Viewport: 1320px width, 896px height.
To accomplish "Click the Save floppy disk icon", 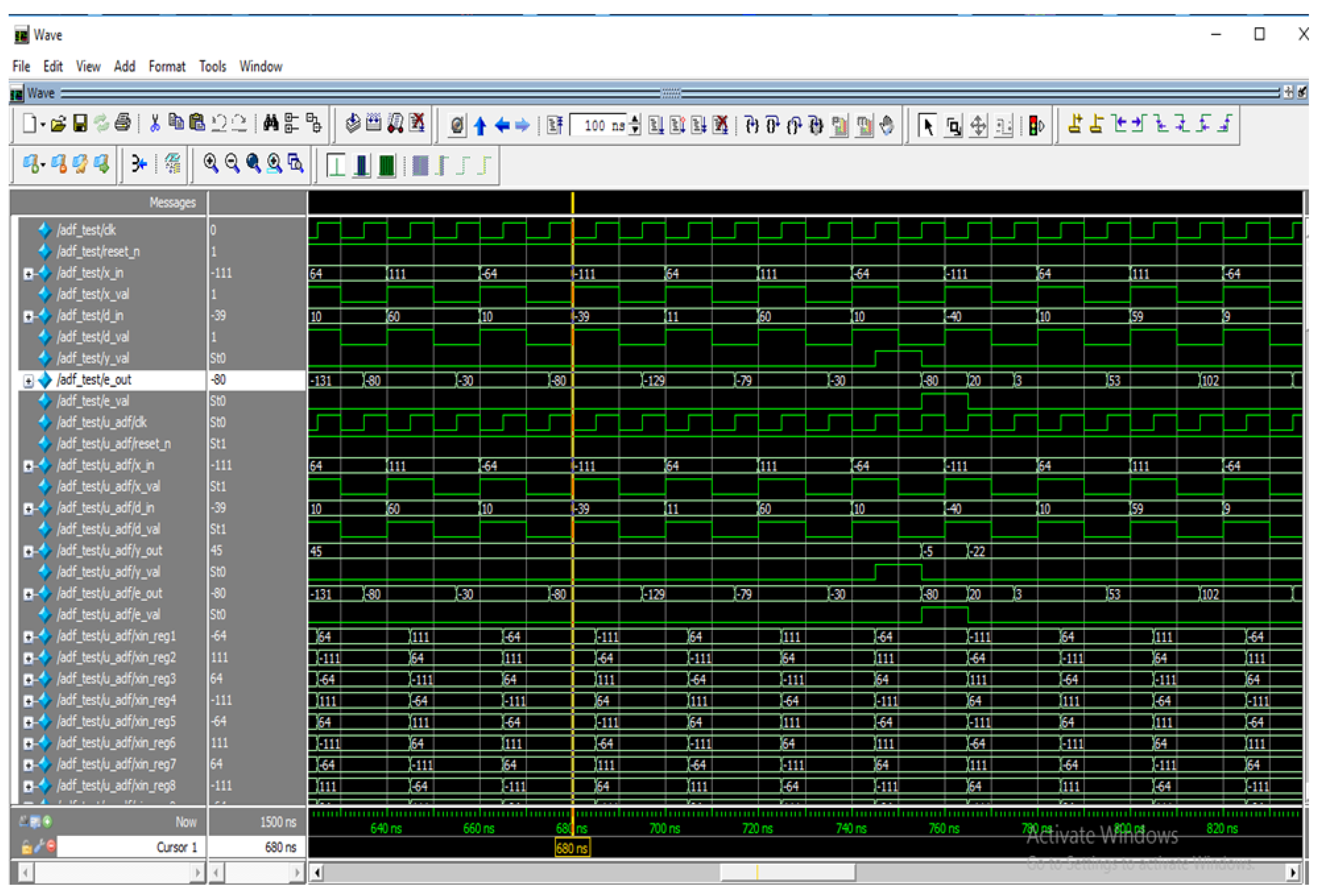I will pyautogui.click(x=80, y=123).
